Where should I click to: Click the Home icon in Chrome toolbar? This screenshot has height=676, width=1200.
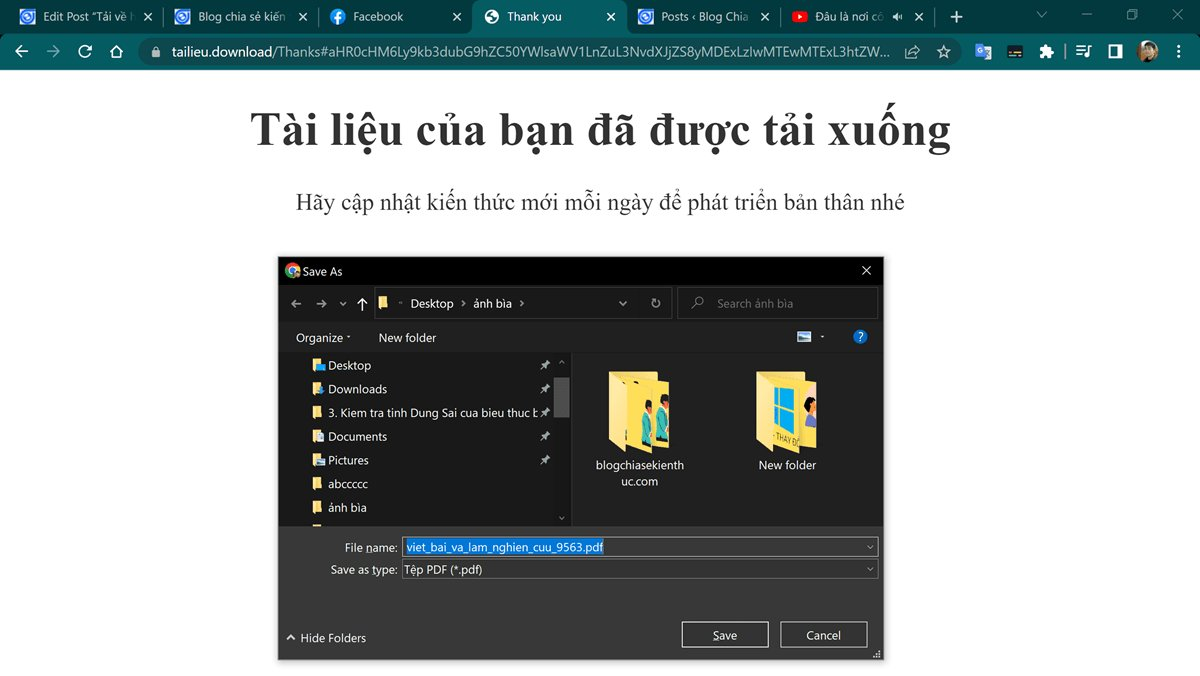coord(116,52)
